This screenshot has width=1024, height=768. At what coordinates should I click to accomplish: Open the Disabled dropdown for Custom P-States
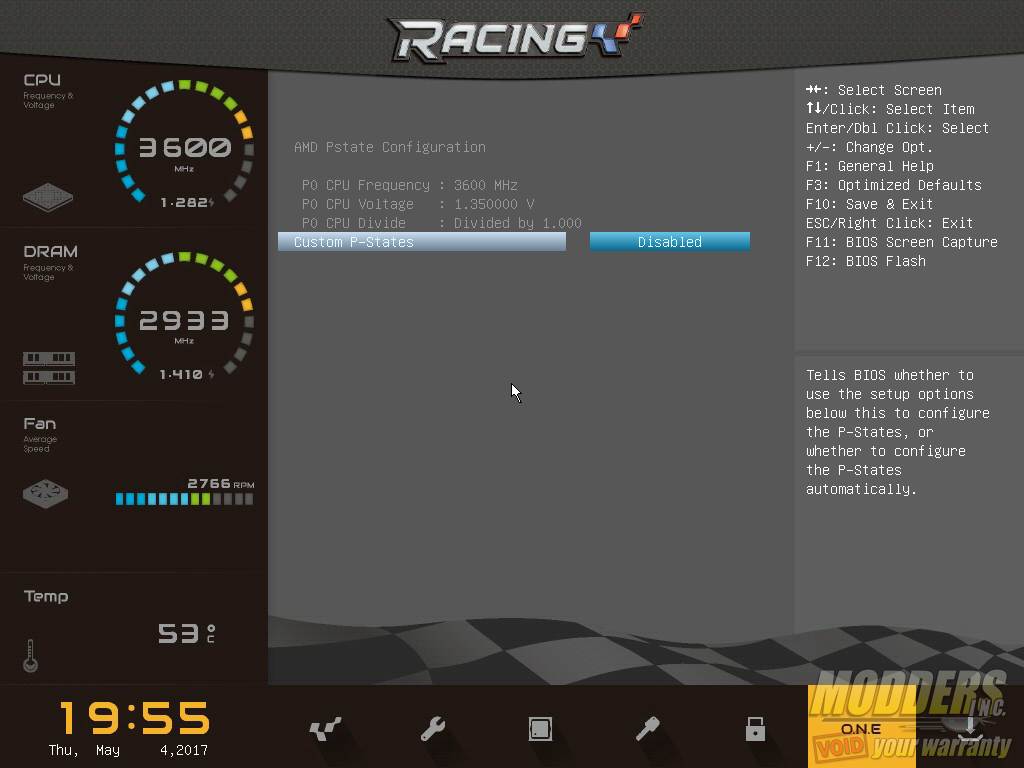point(669,242)
